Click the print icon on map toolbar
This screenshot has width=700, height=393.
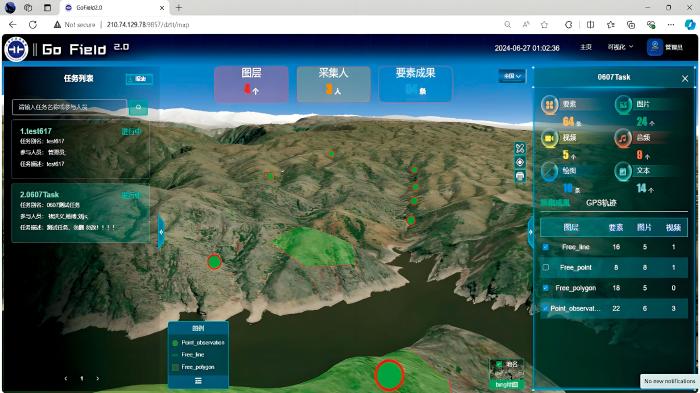click(x=520, y=176)
